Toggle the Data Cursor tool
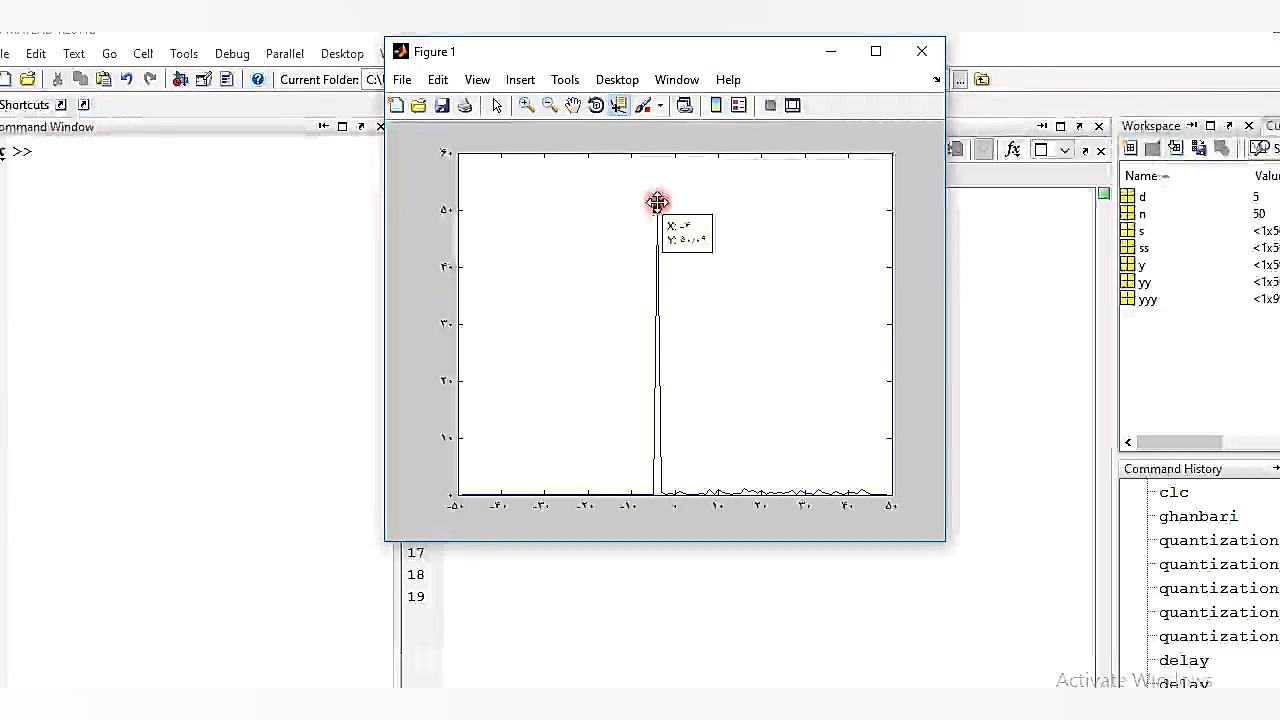Image resolution: width=1280 pixels, height=720 pixels. click(x=619, y=105)
